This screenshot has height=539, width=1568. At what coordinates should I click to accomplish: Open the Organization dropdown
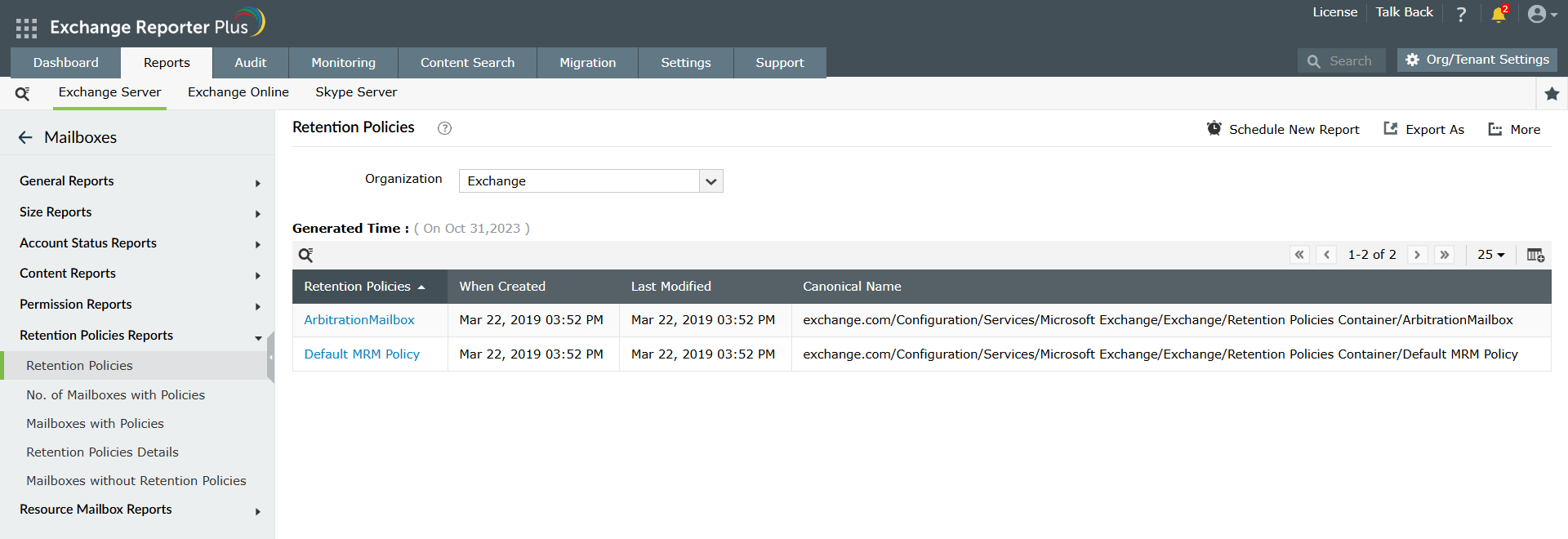coord(710,181)
